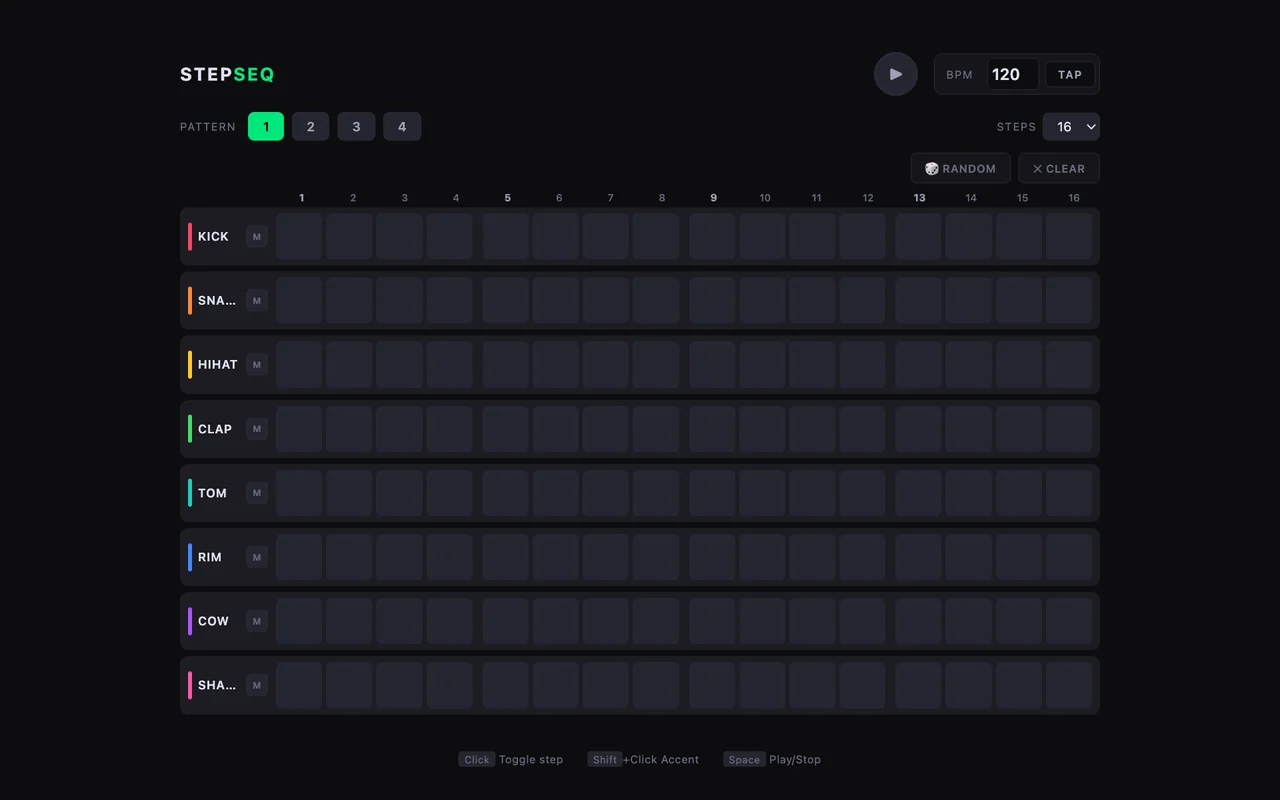Click the Space key hint
Screen dimensions: 1280x800
tap(744, 760)
